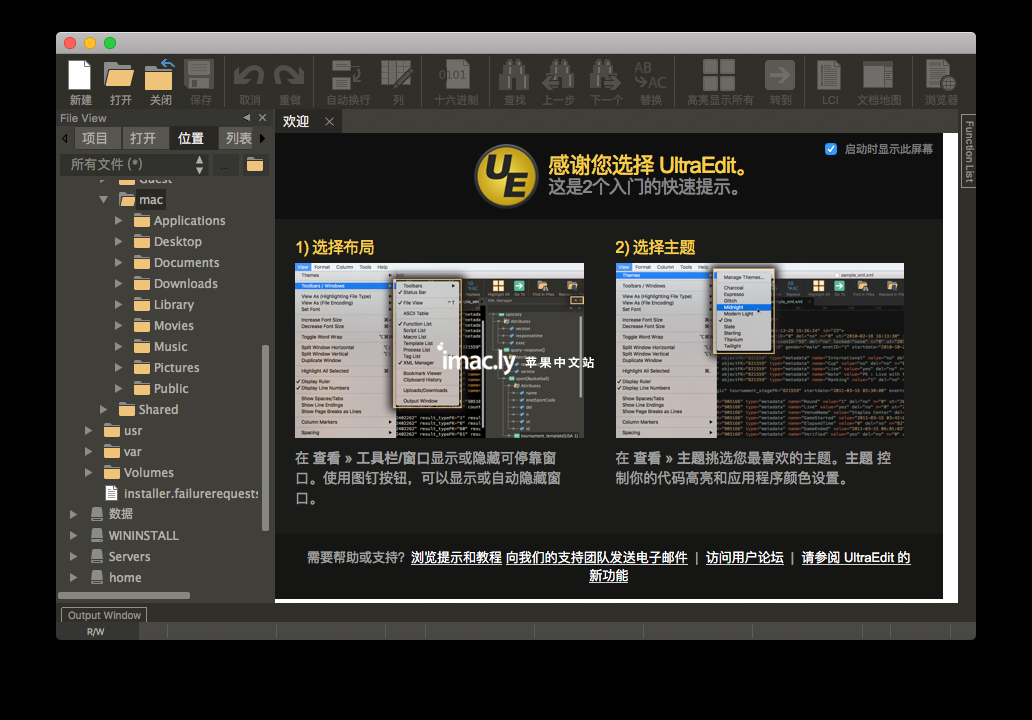Click the 选择布局 layout screenshot thumbnail

439,351
